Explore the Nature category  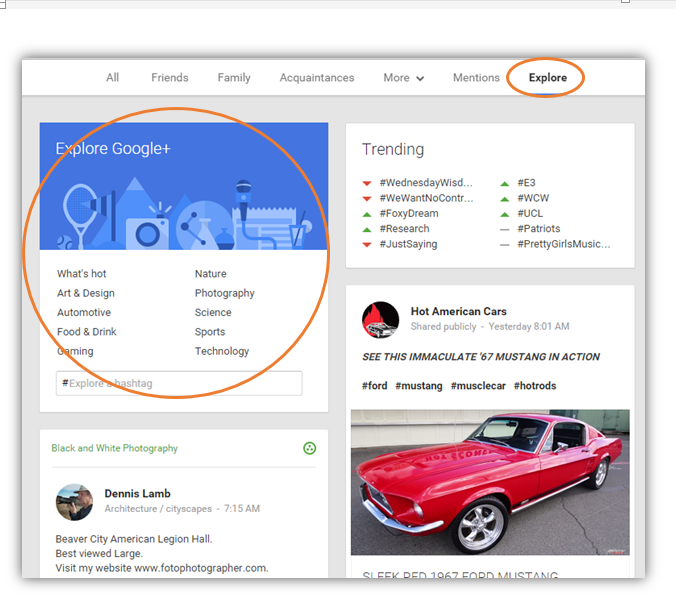pos(210,274)
